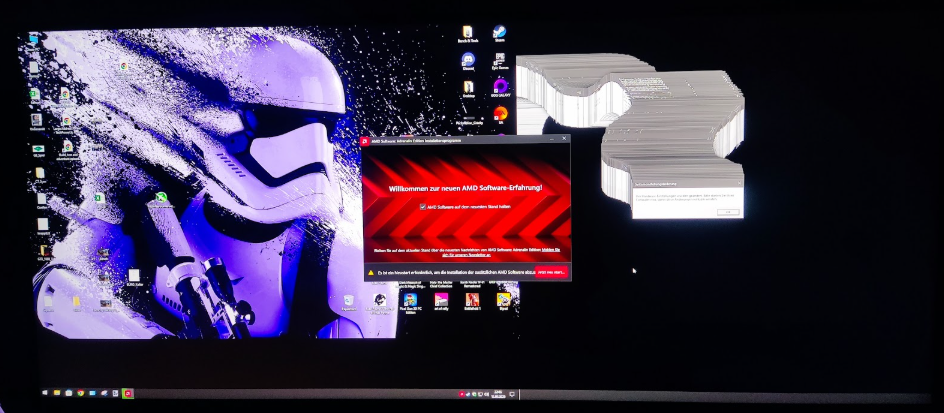Viewport: 944px width, 413px height.
Task: Open Google Chrome from the taskbar
Action: click(x=80, y=393)
